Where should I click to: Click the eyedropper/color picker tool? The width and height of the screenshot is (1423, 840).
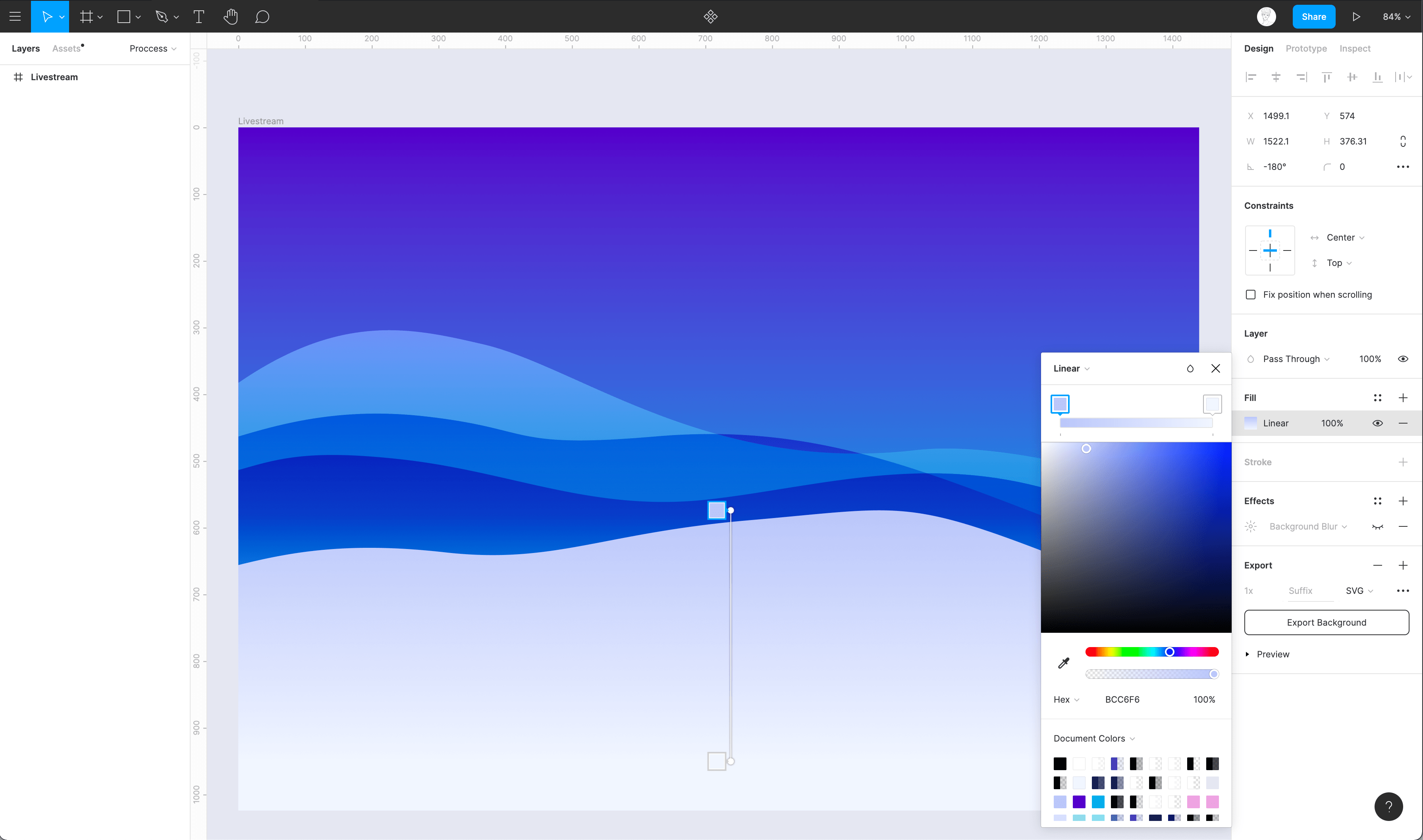[1063, 663]
